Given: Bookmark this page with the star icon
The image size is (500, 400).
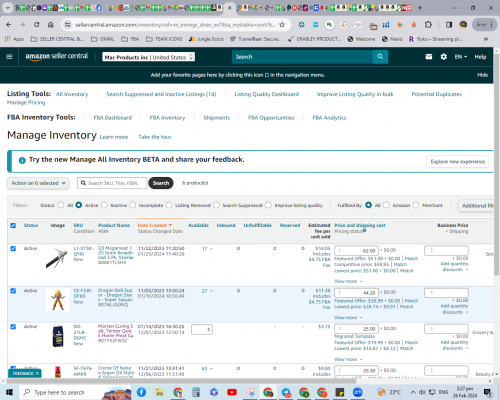Looking at the screenshot, I should [282, 24].
